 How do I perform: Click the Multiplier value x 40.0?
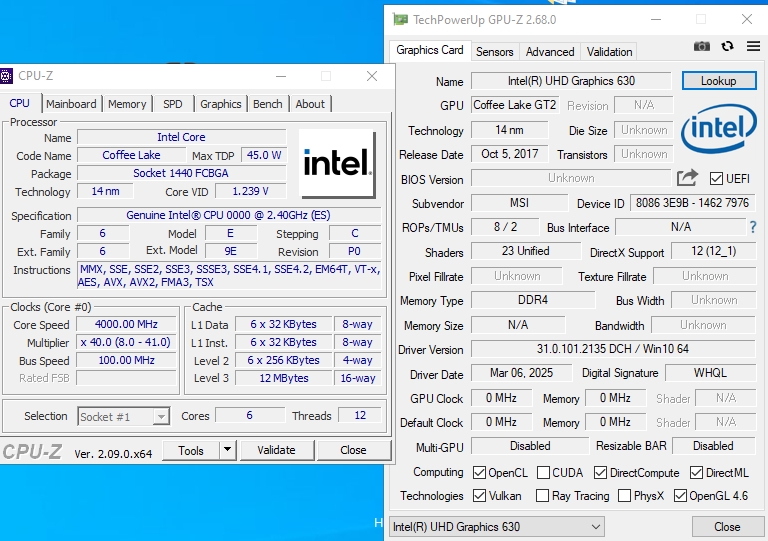(126, 342)
